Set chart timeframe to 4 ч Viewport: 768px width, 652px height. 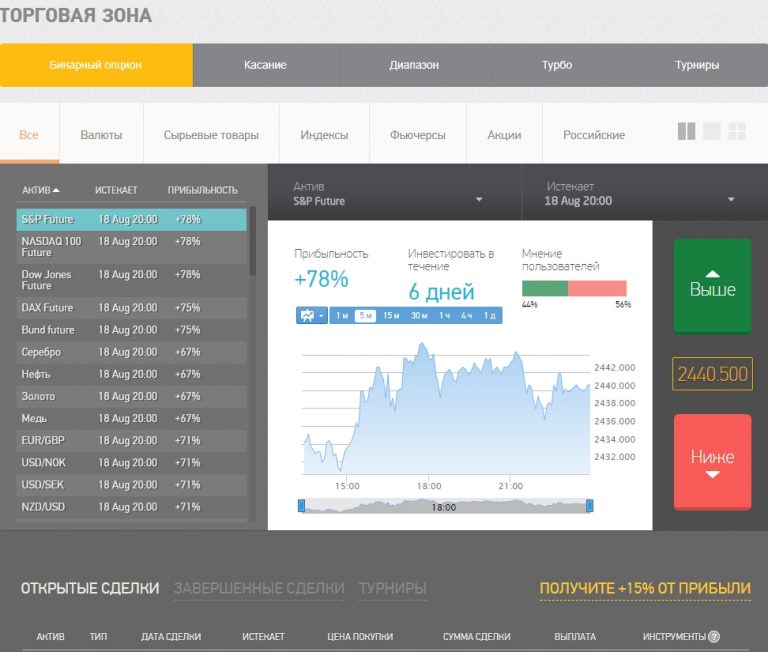[x=466, y=315]
